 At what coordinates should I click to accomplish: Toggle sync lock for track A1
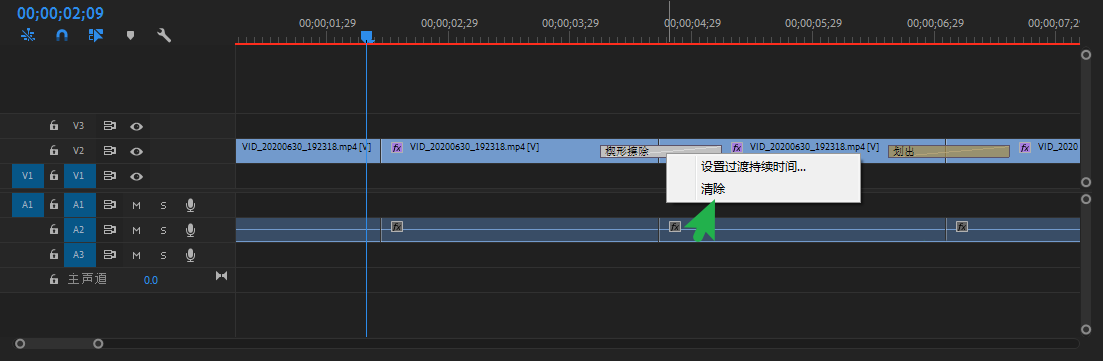109,205
